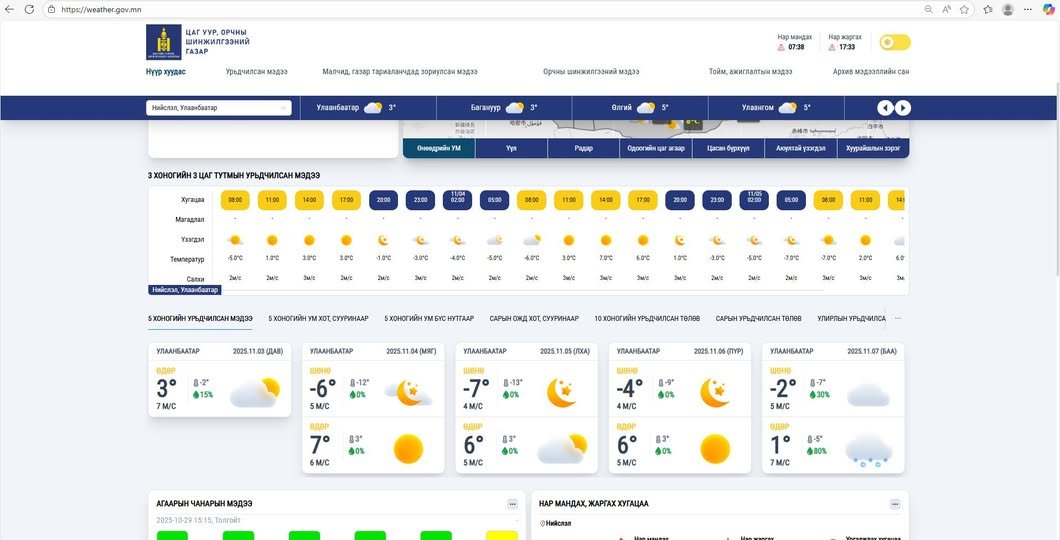Image resolution: width=1060 pixels, height=540 pixels.
Task: Open the Архив мэдээллийн сан menu
Action: click(870, 72)
